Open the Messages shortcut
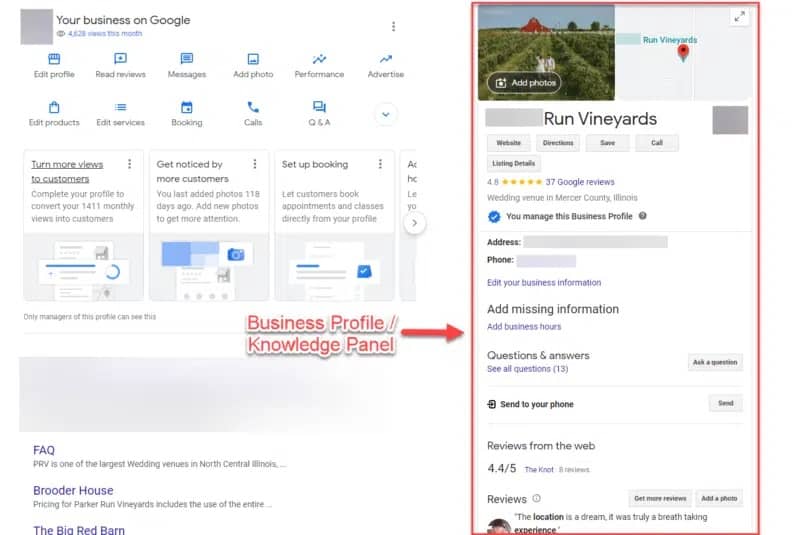Image resolution: width=800 pixels, height=535 pixels. 187,66
